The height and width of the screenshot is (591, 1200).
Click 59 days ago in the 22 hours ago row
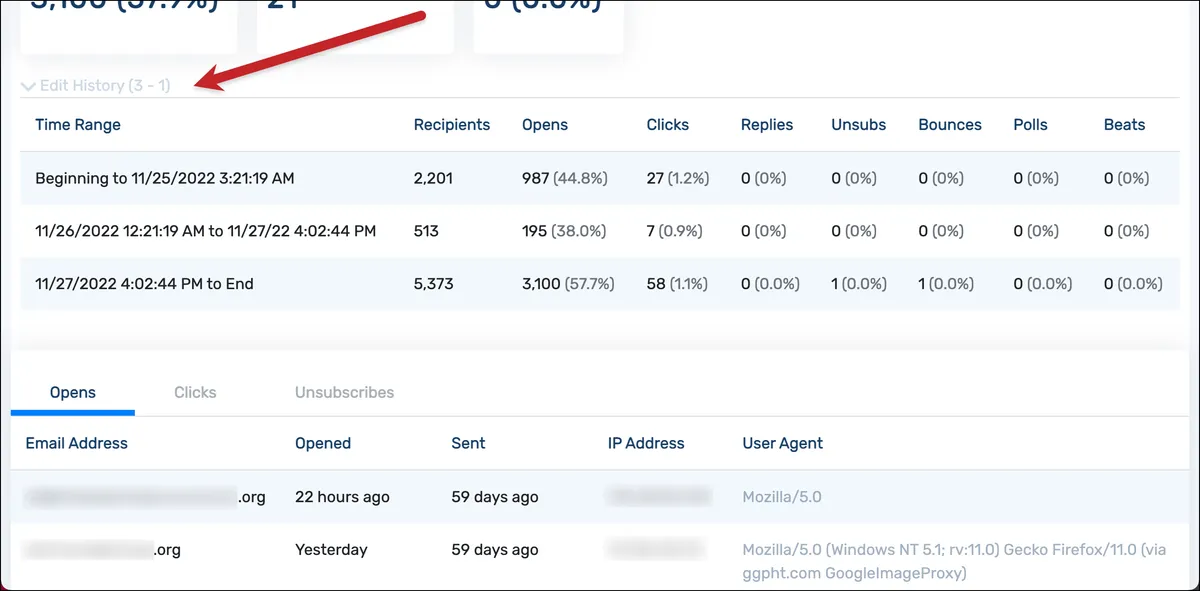[x=495, y=497]
